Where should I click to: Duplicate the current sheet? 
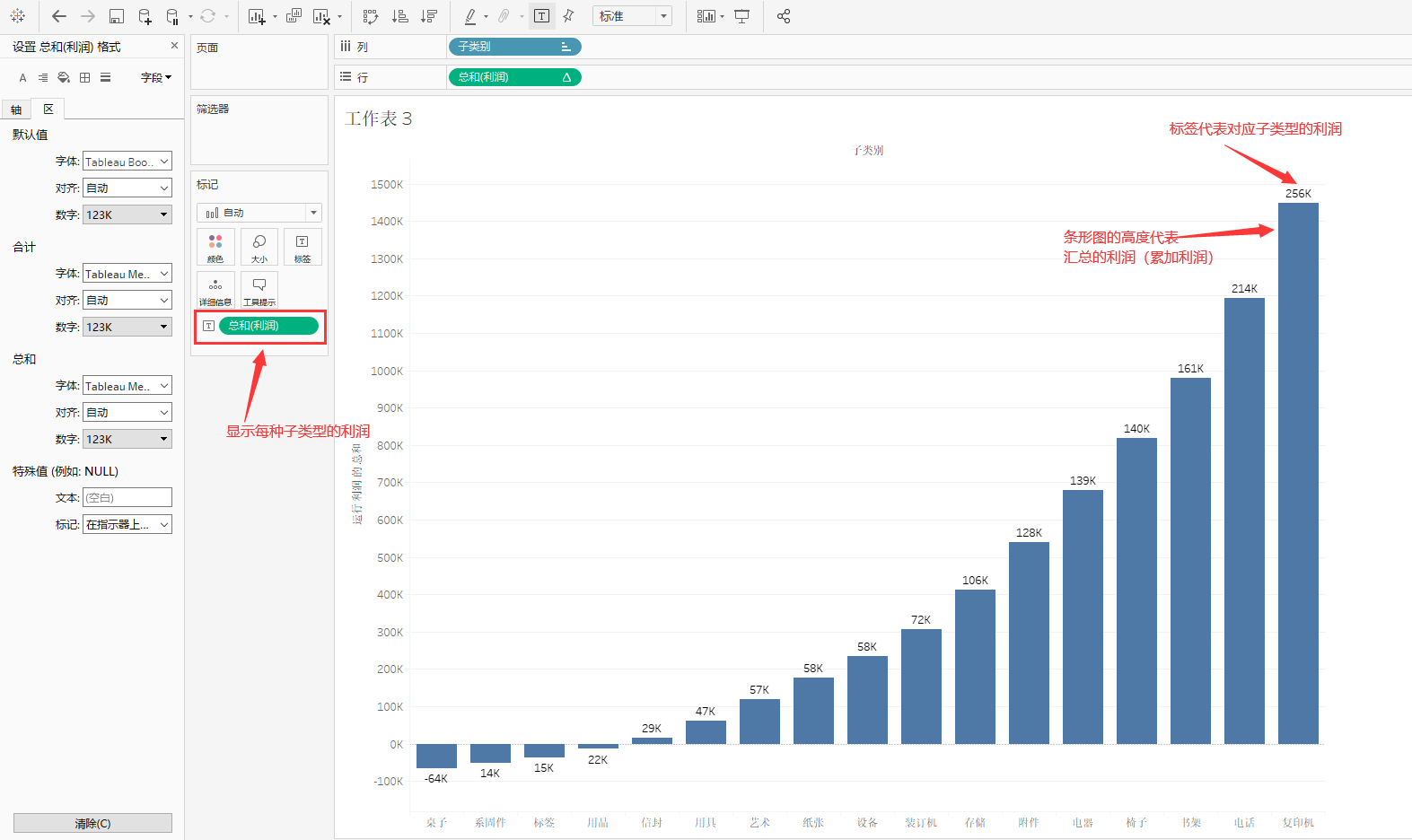click(294, 16)
